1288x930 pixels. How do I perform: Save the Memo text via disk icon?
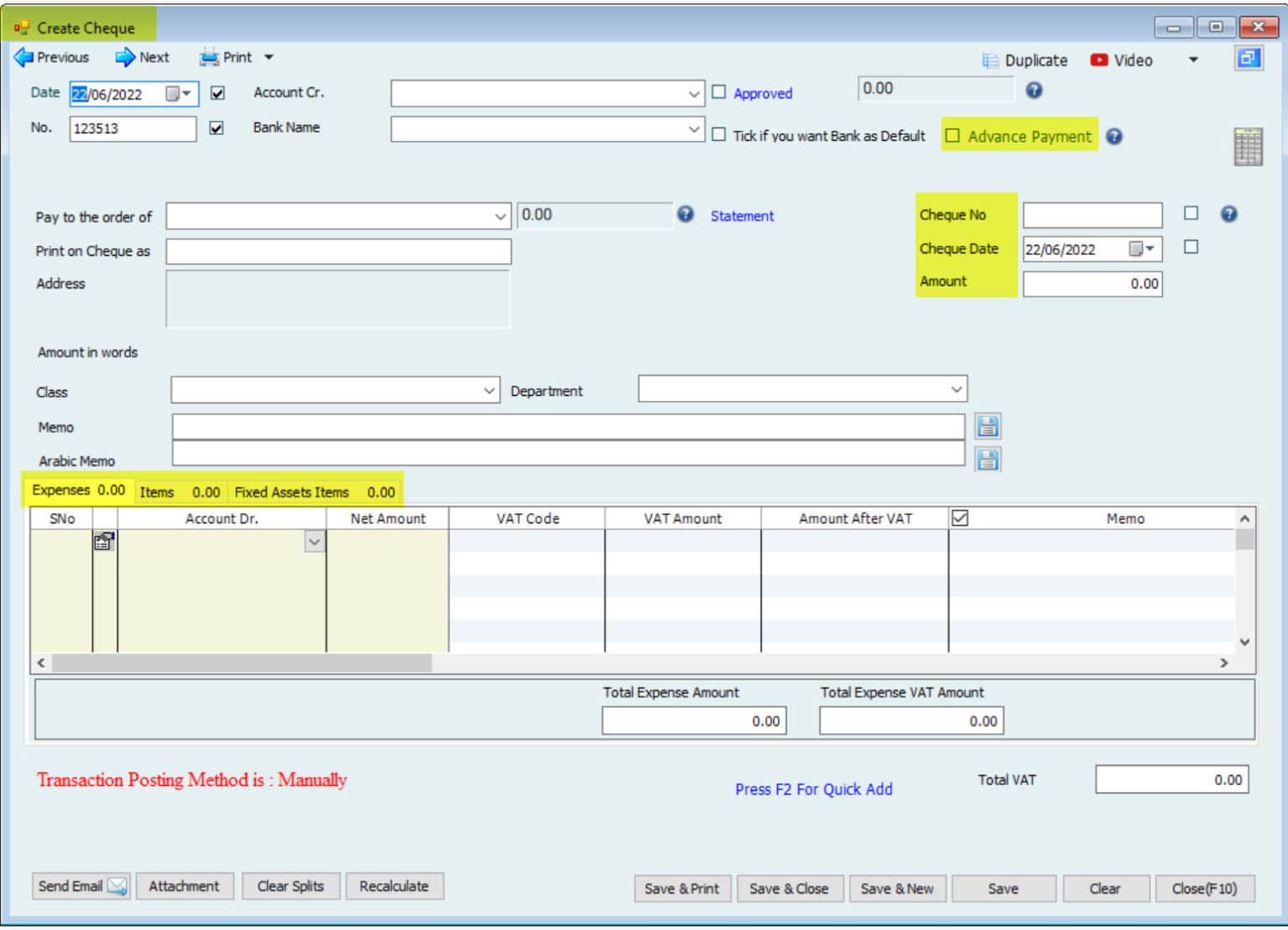(988, 426)
